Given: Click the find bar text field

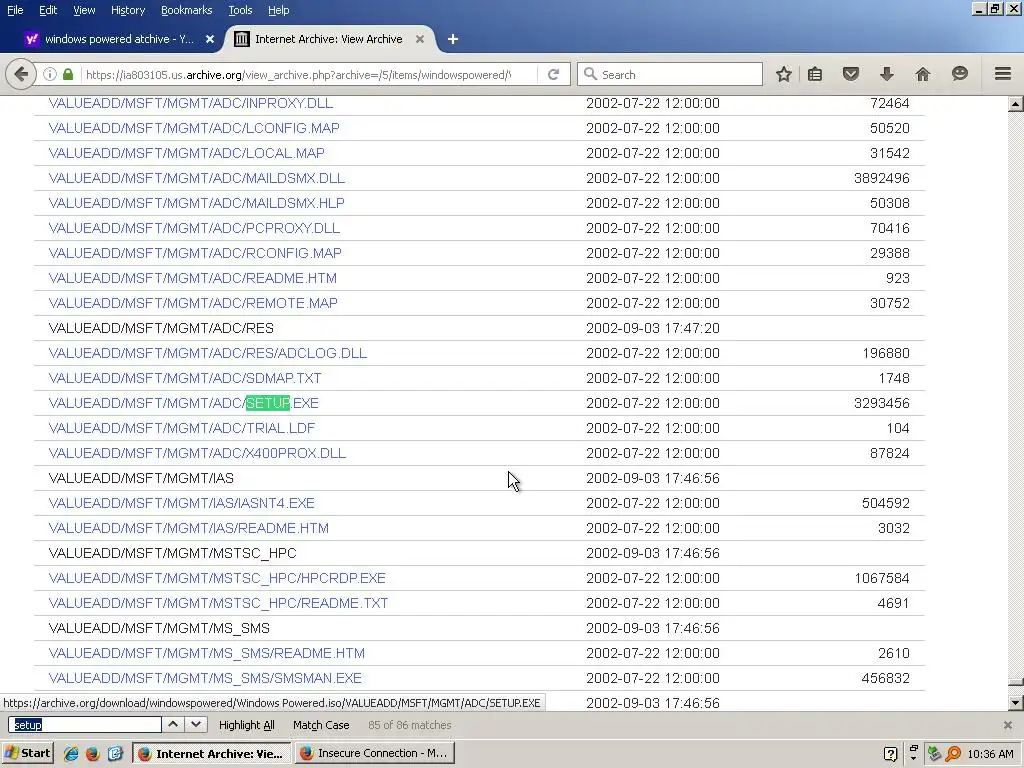Looking at the screenshot, I should (85, 724).
